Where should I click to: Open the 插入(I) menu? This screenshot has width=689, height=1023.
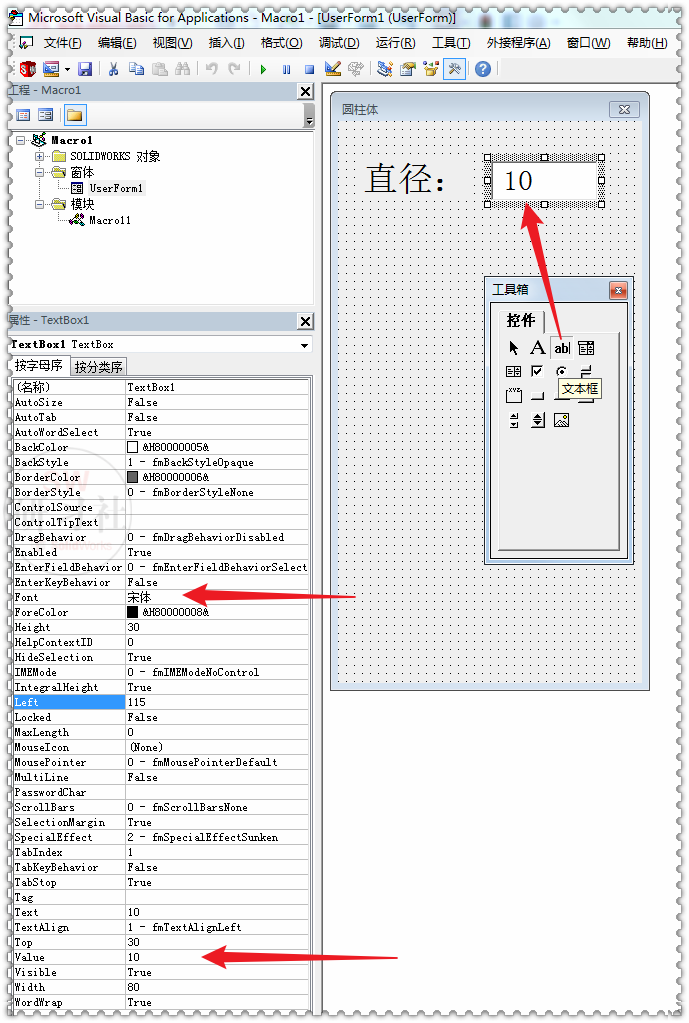[x=226, y=43]
